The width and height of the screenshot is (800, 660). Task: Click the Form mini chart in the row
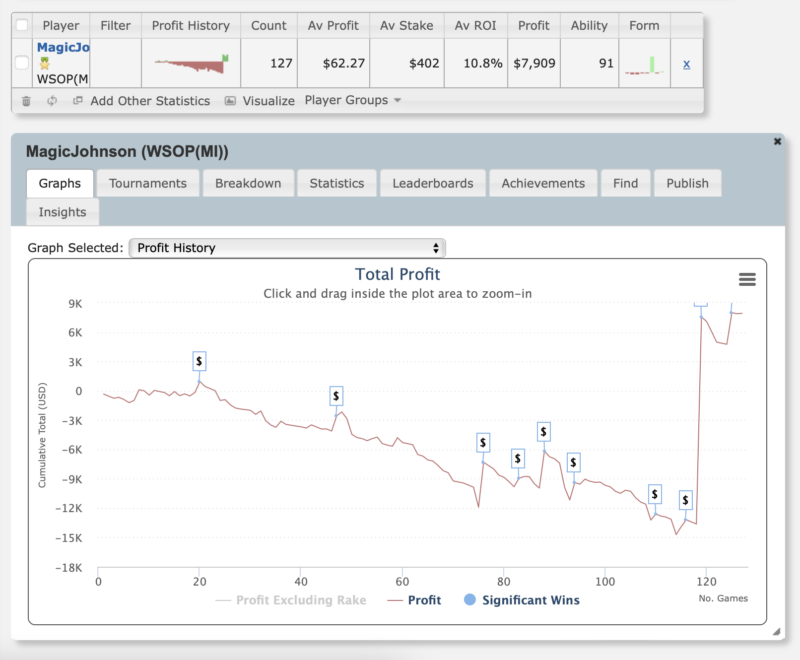(x=644, y=65)
